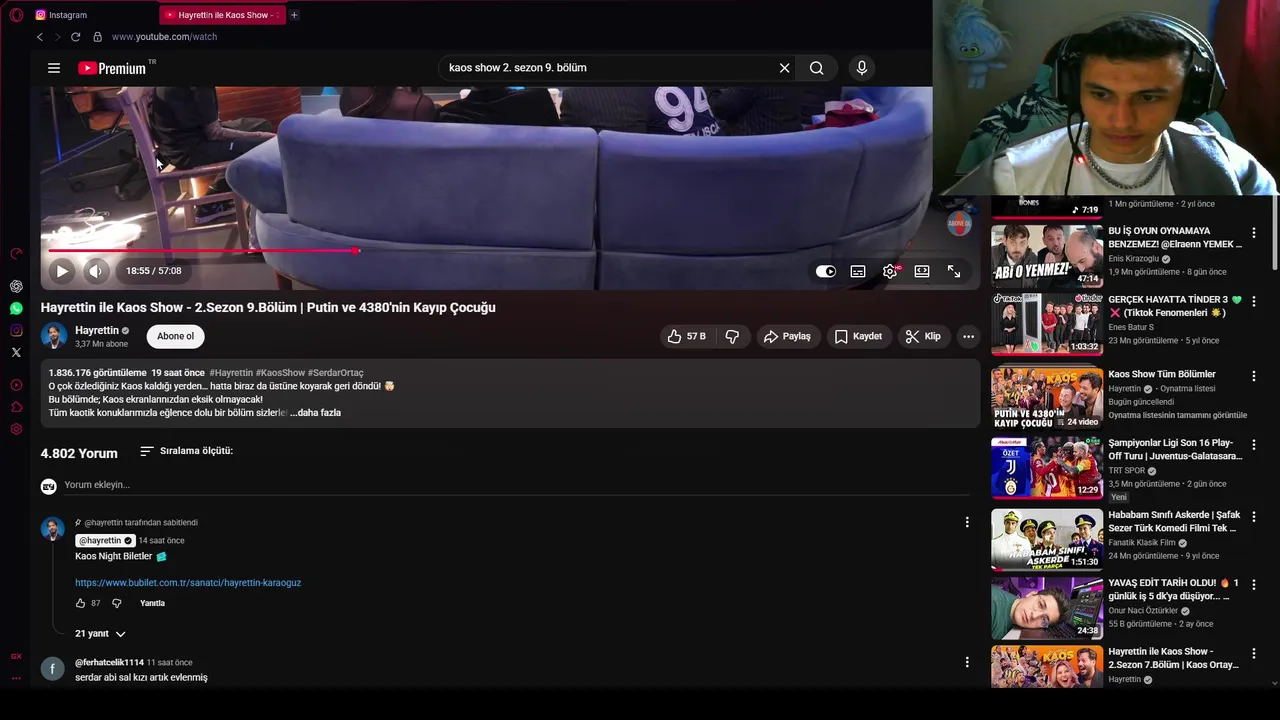Start voice search with microphone icon

coord(862,68)
